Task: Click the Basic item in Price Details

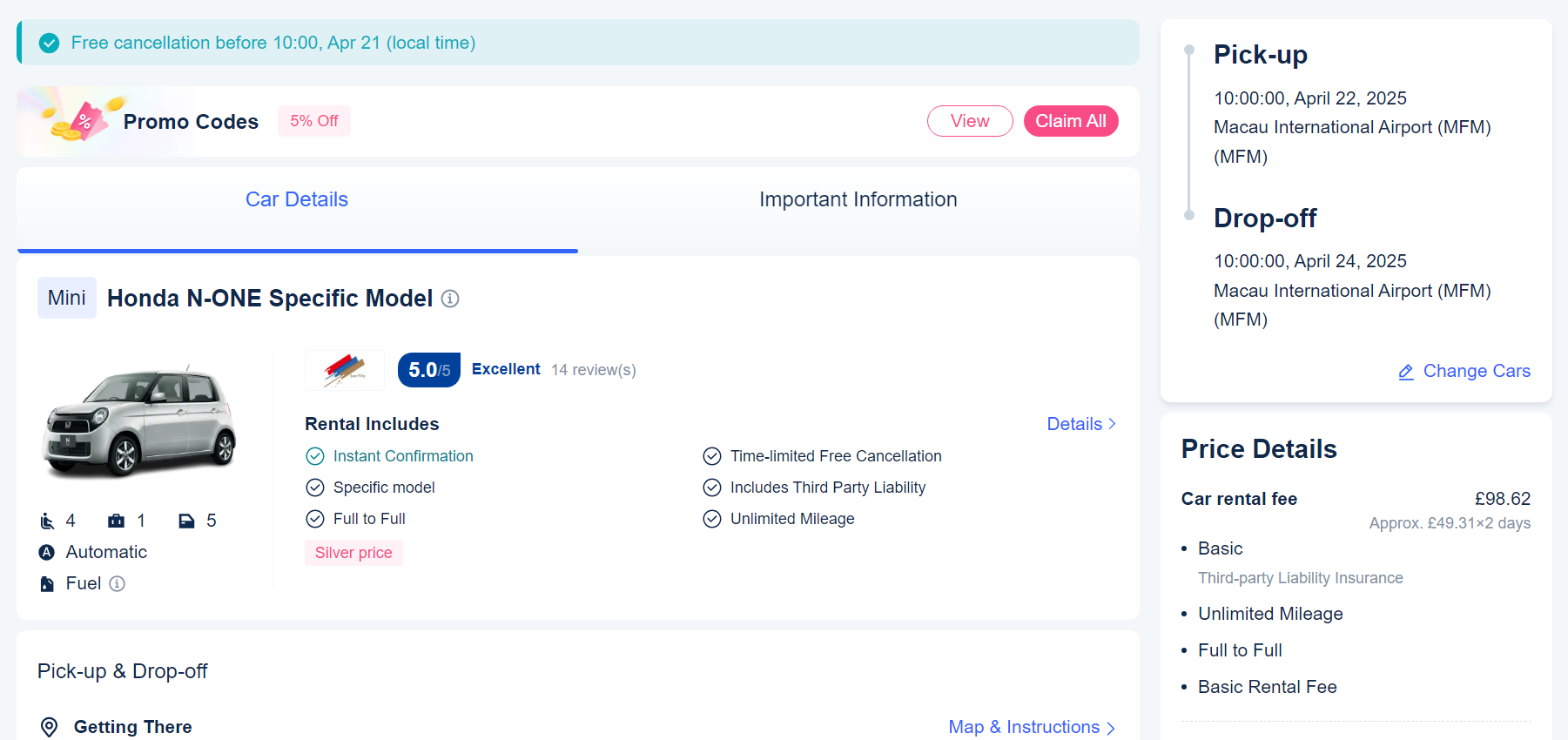Action: (1221, 548)
